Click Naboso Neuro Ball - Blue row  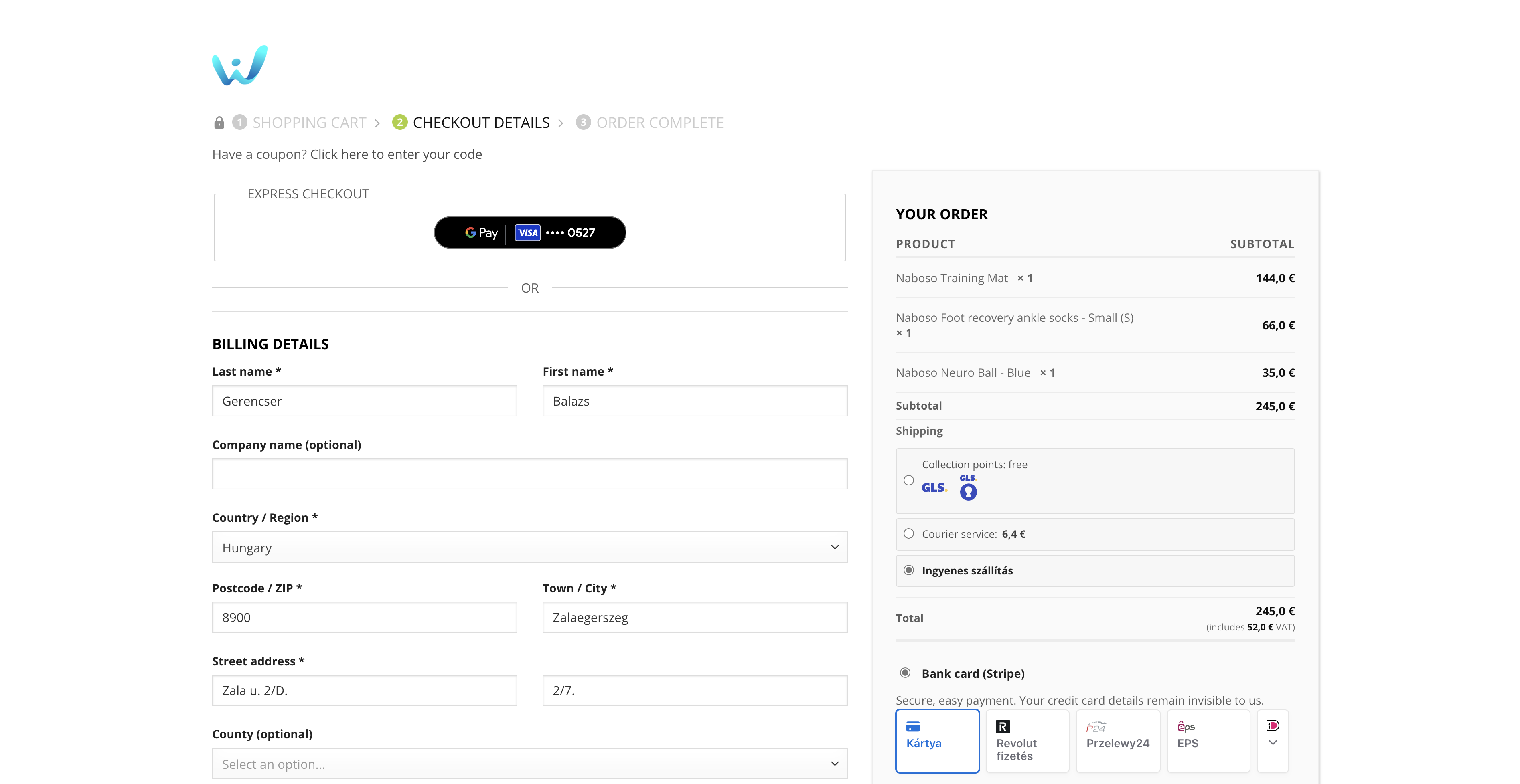[x=1095, y=372]
